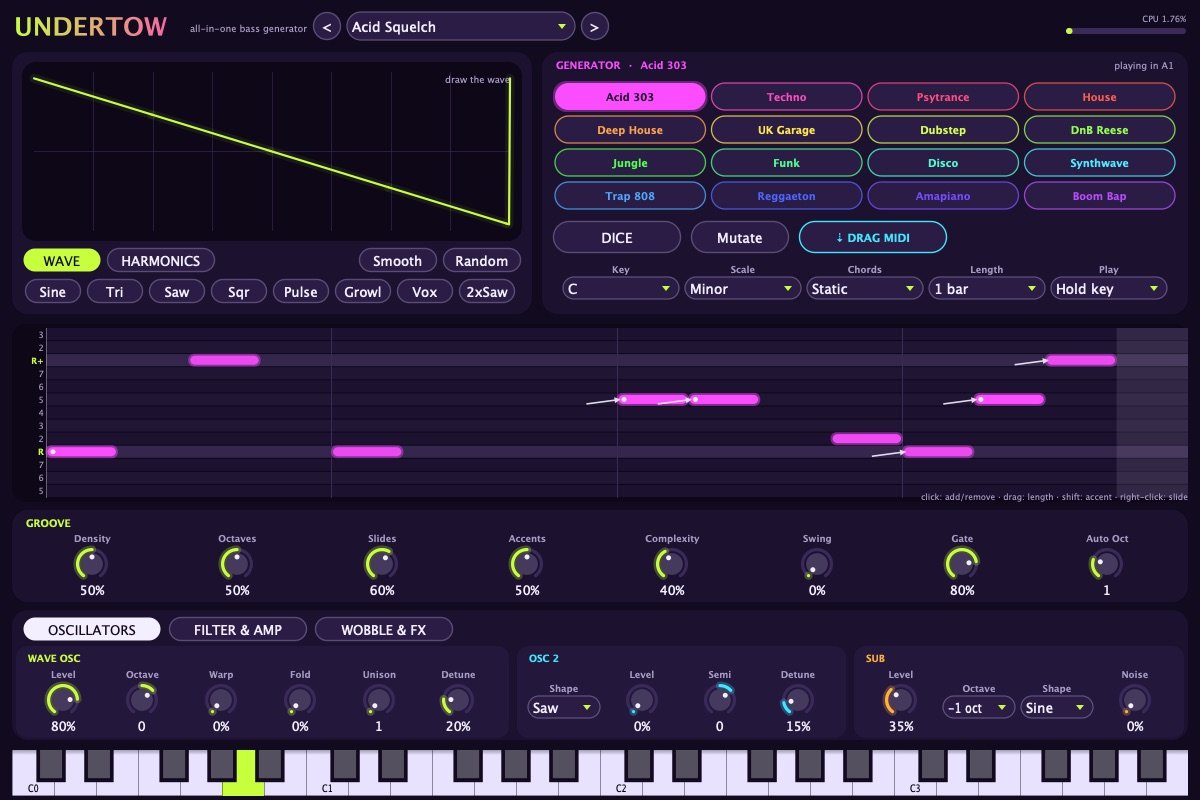Choose the Growl wave preset
This screenshot has width=1200, height=800.
point(363,292)
